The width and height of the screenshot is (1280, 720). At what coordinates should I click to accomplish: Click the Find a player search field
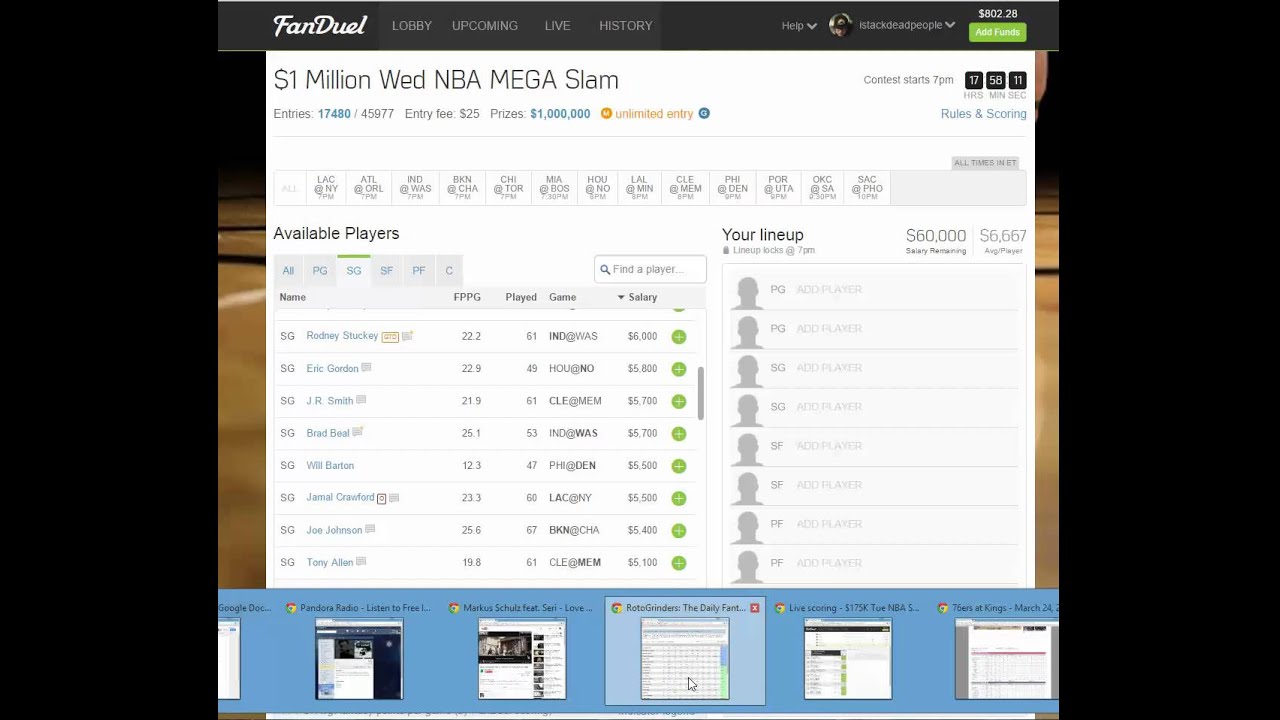(x=650, y=269)
